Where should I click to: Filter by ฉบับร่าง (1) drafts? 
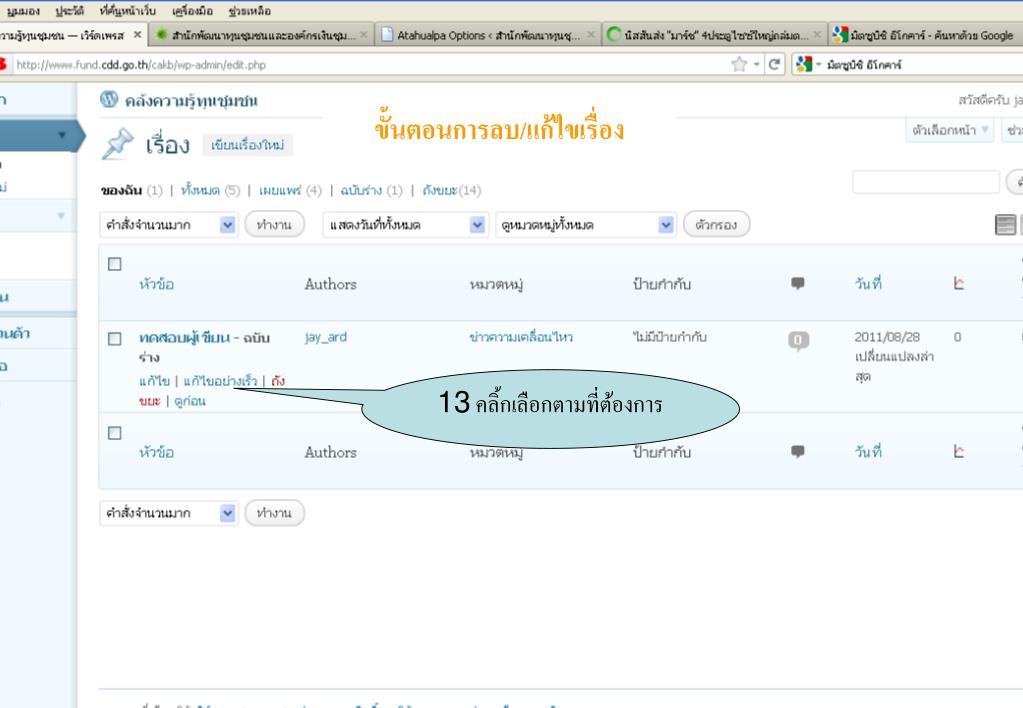coord(371,190)
